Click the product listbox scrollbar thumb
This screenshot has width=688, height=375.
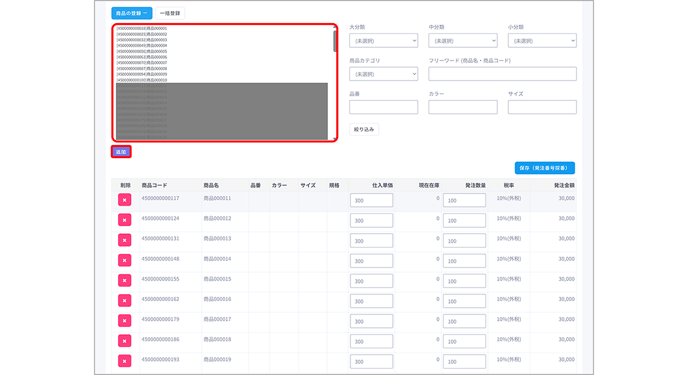coord(335,41)
